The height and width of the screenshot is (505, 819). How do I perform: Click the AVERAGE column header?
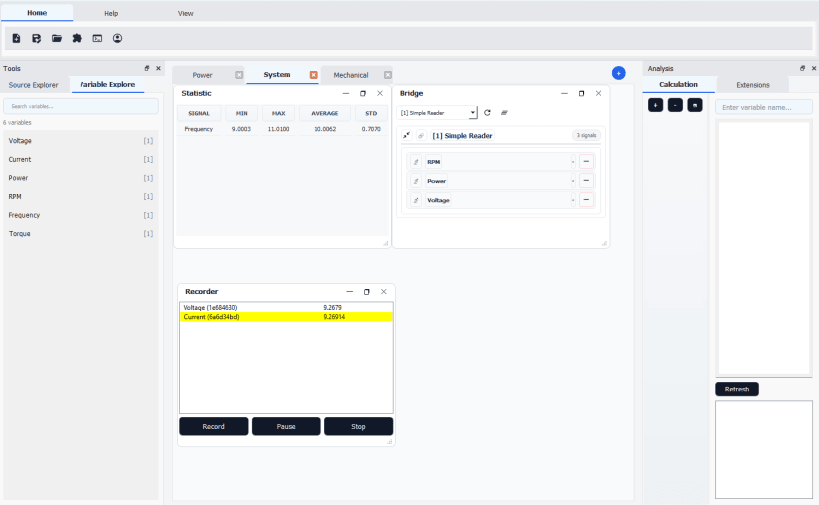pyautogui.click(x=325, y=113)
